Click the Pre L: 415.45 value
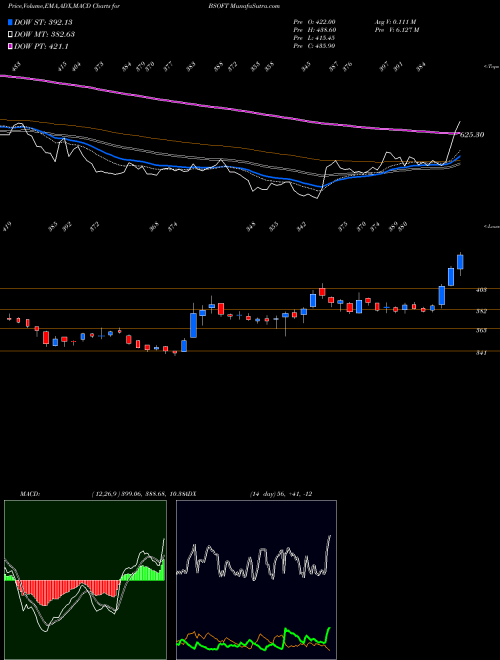 coord(314,38)
